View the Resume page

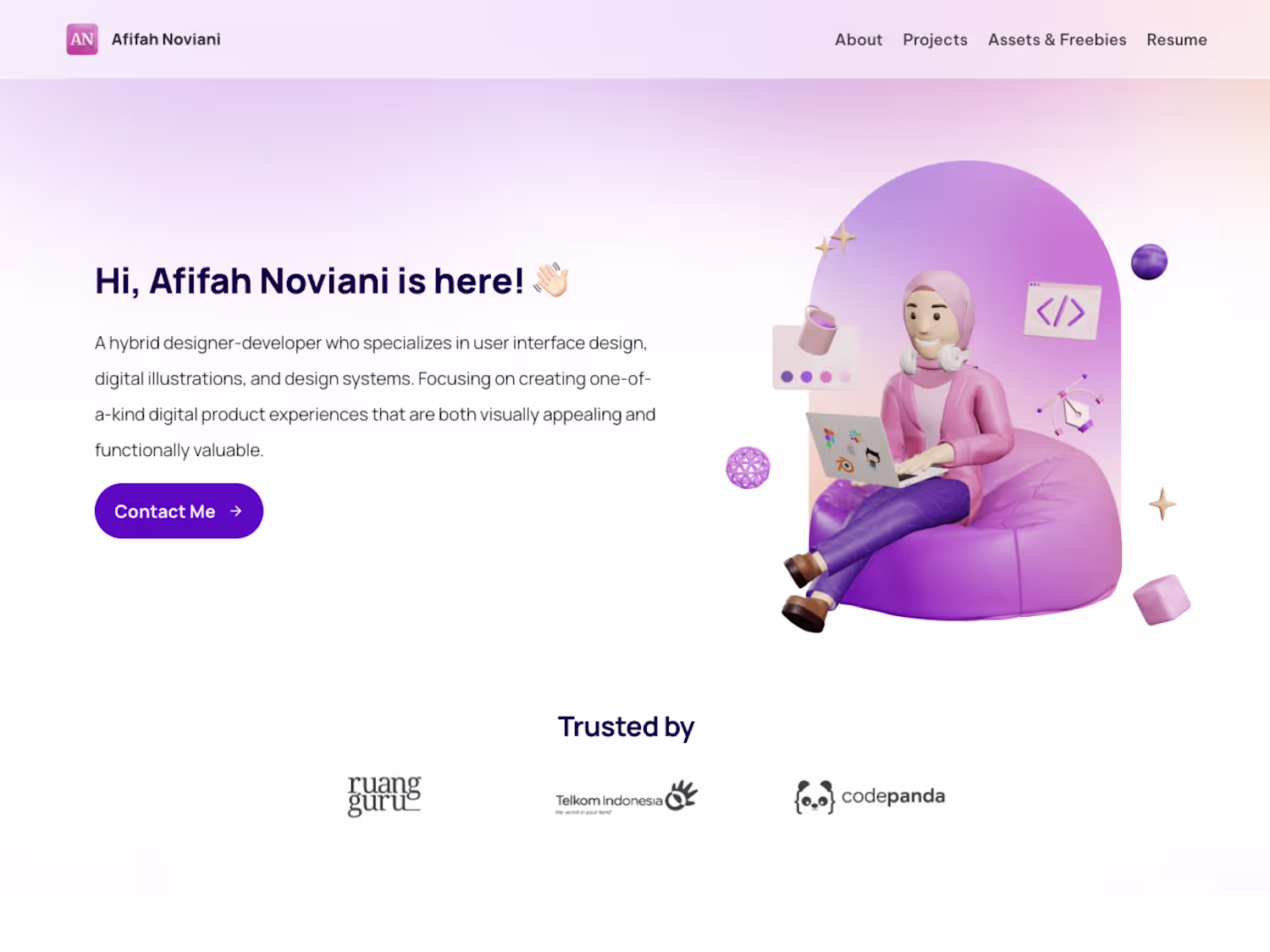[x=1176, y=40]
